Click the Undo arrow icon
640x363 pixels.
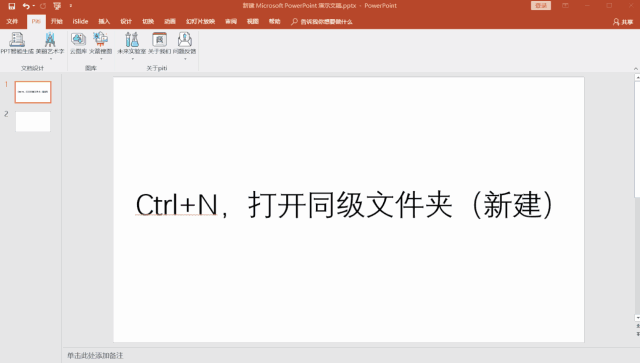[x=26, y=6]
